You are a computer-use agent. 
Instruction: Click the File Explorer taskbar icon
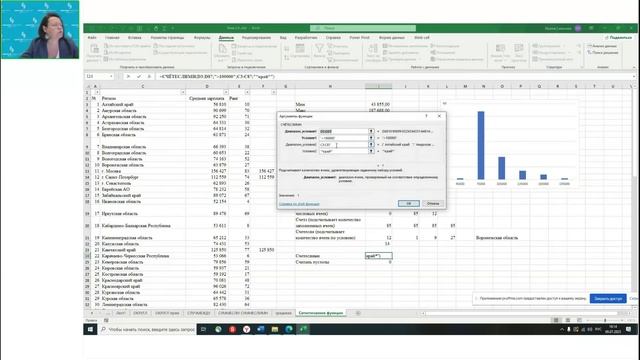[275, 329]
